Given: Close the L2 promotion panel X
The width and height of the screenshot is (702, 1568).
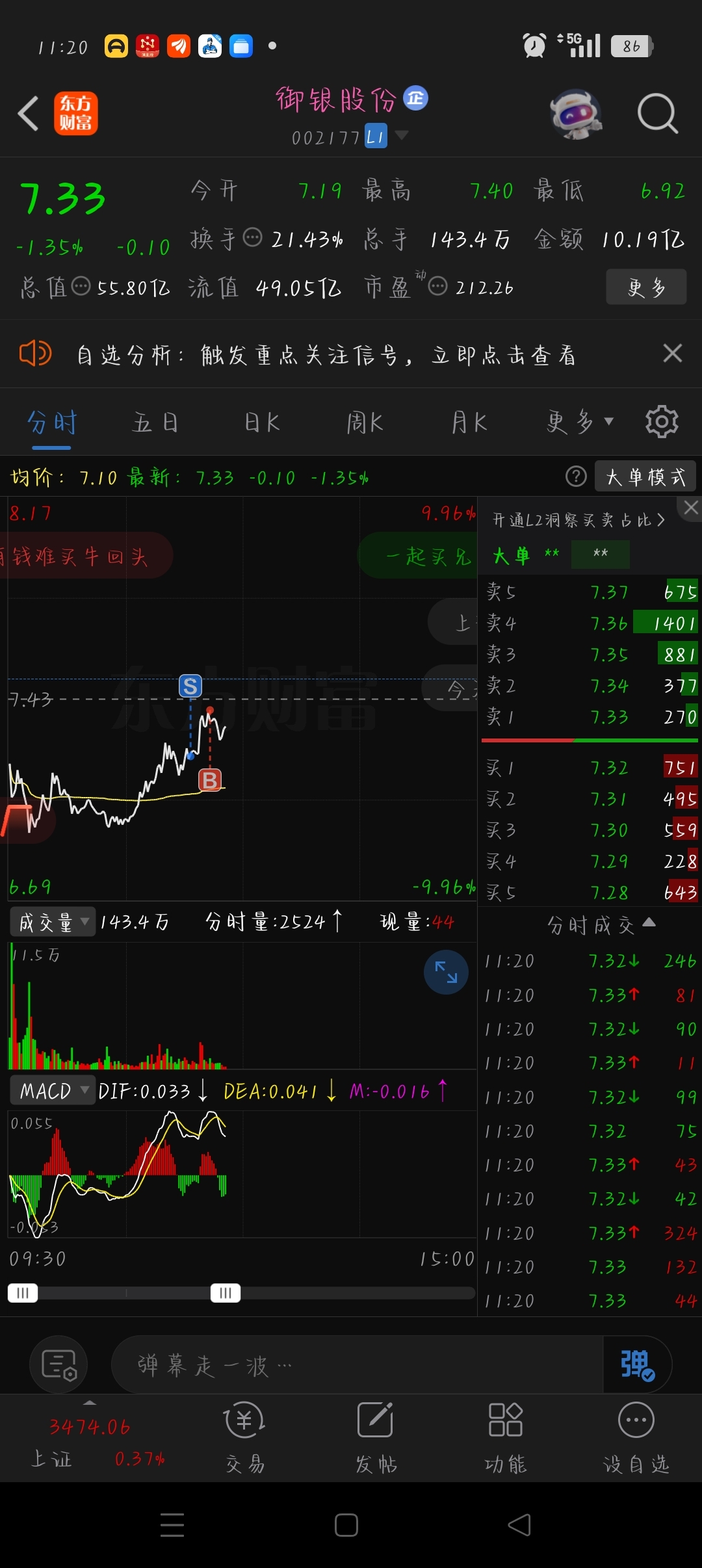Looking at the screenshot, I should tap(690, 508).
